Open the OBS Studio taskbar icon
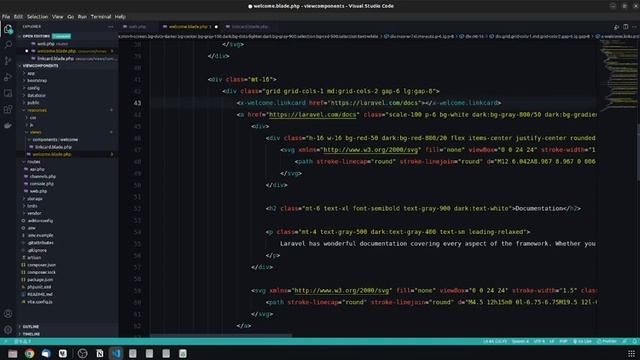Viewport: 640px width, 360px height. coord(82,353)
